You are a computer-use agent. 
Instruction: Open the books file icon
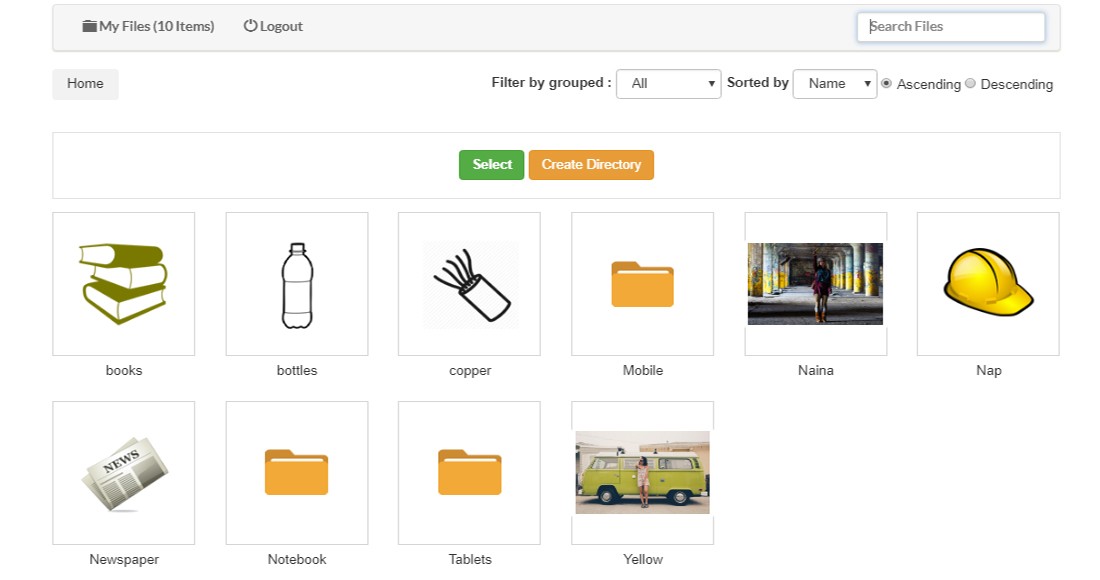pos(123,284)
